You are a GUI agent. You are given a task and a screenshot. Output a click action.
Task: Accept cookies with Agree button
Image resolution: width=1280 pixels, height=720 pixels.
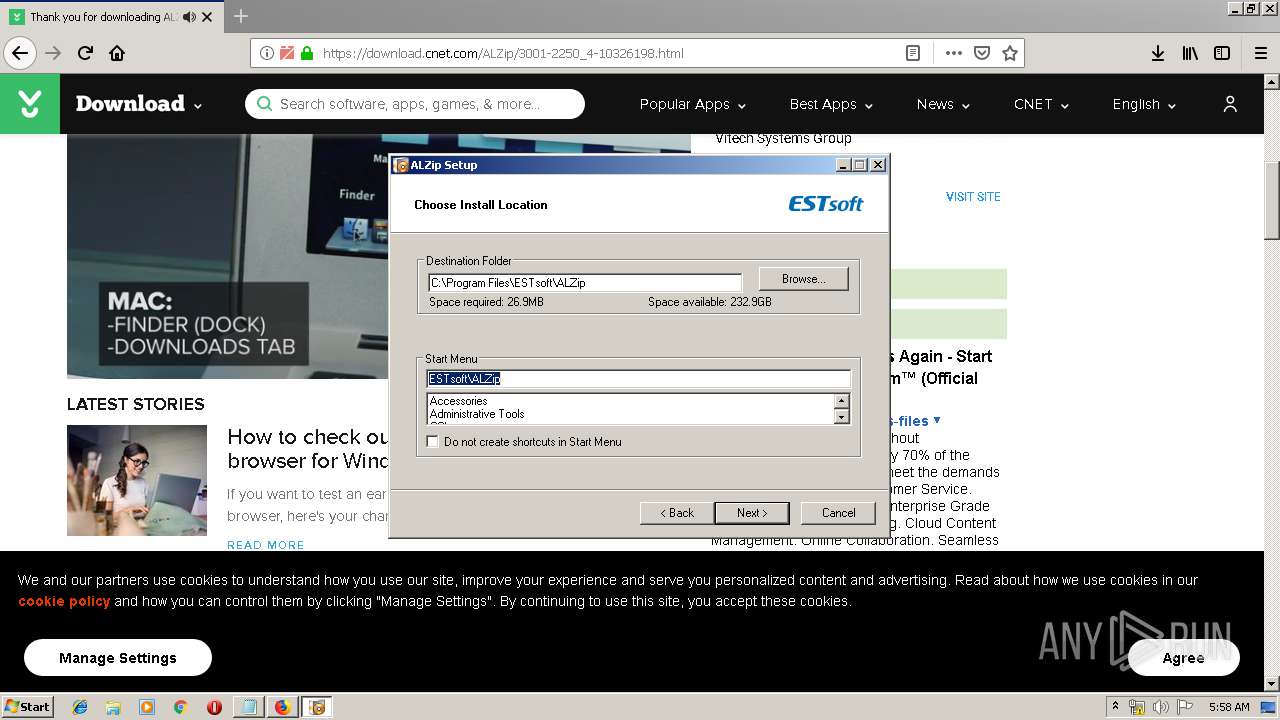pyautogui.click(x=1184, y=658)
